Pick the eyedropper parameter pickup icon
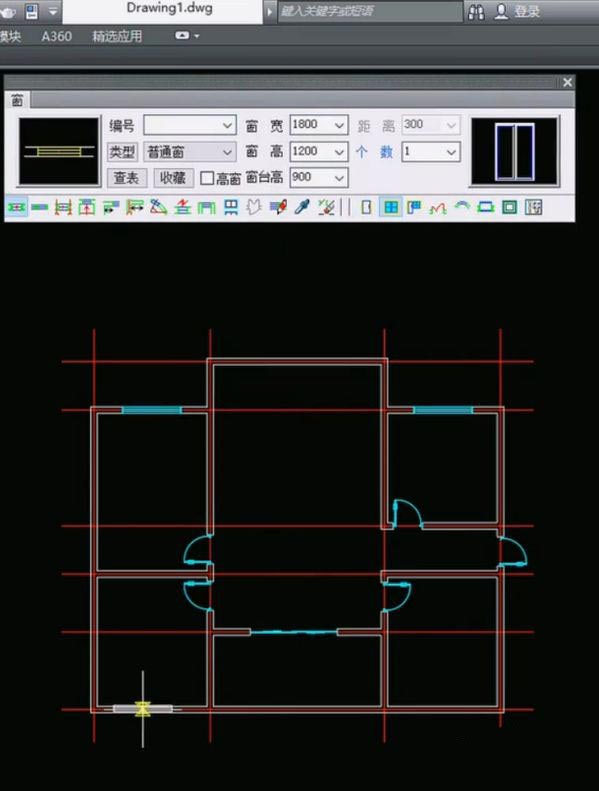This screenshot has width=599, height=791. point(302,207)
